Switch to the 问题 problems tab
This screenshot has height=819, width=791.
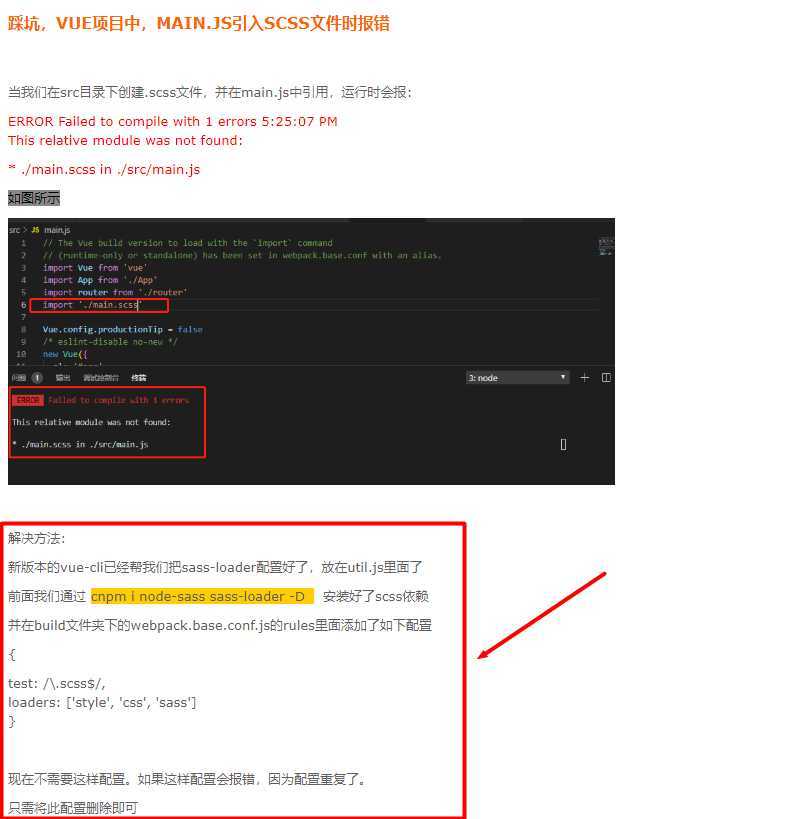(19, 378)
